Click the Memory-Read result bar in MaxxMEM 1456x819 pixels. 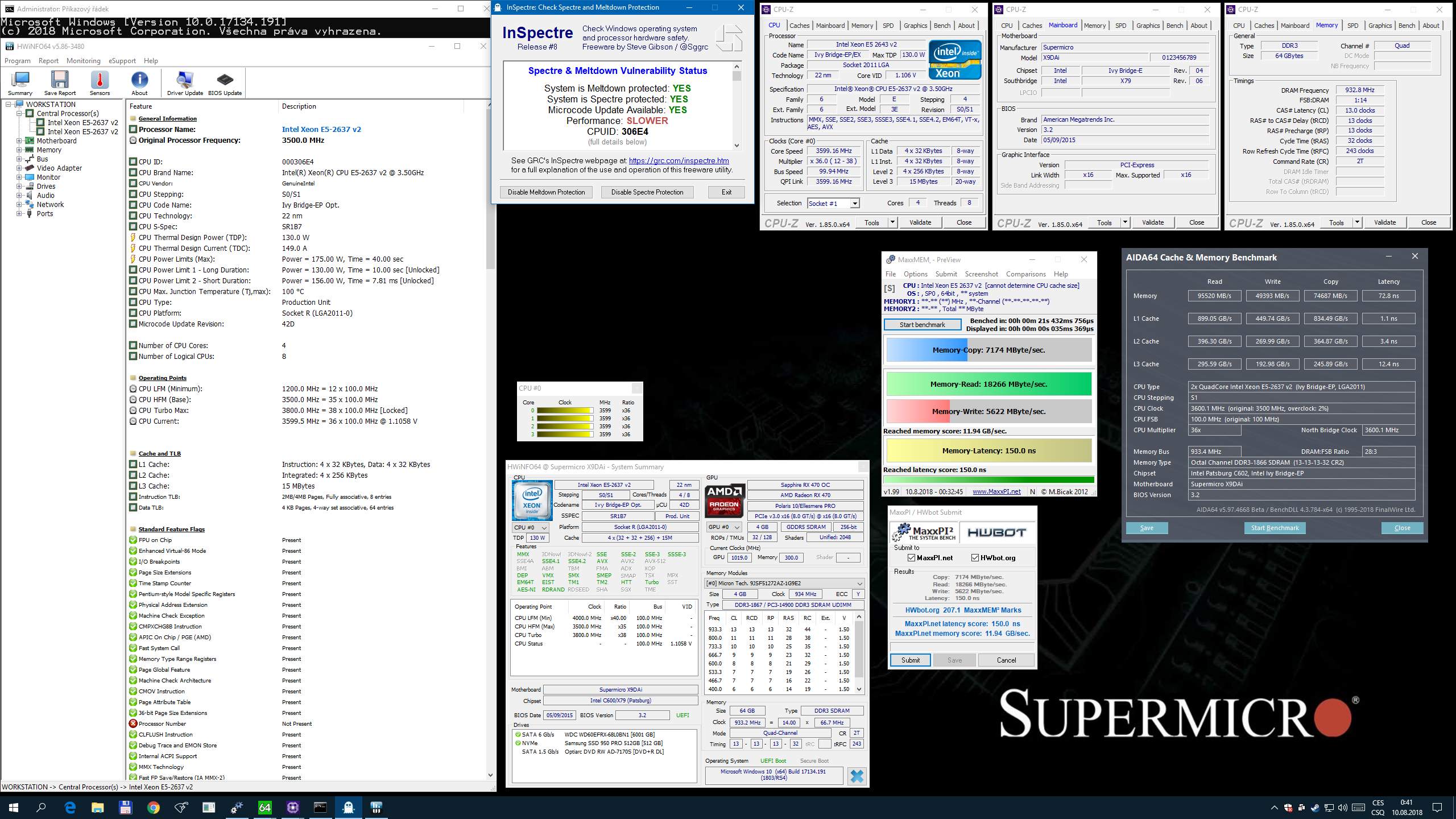[x=988, y=384]
